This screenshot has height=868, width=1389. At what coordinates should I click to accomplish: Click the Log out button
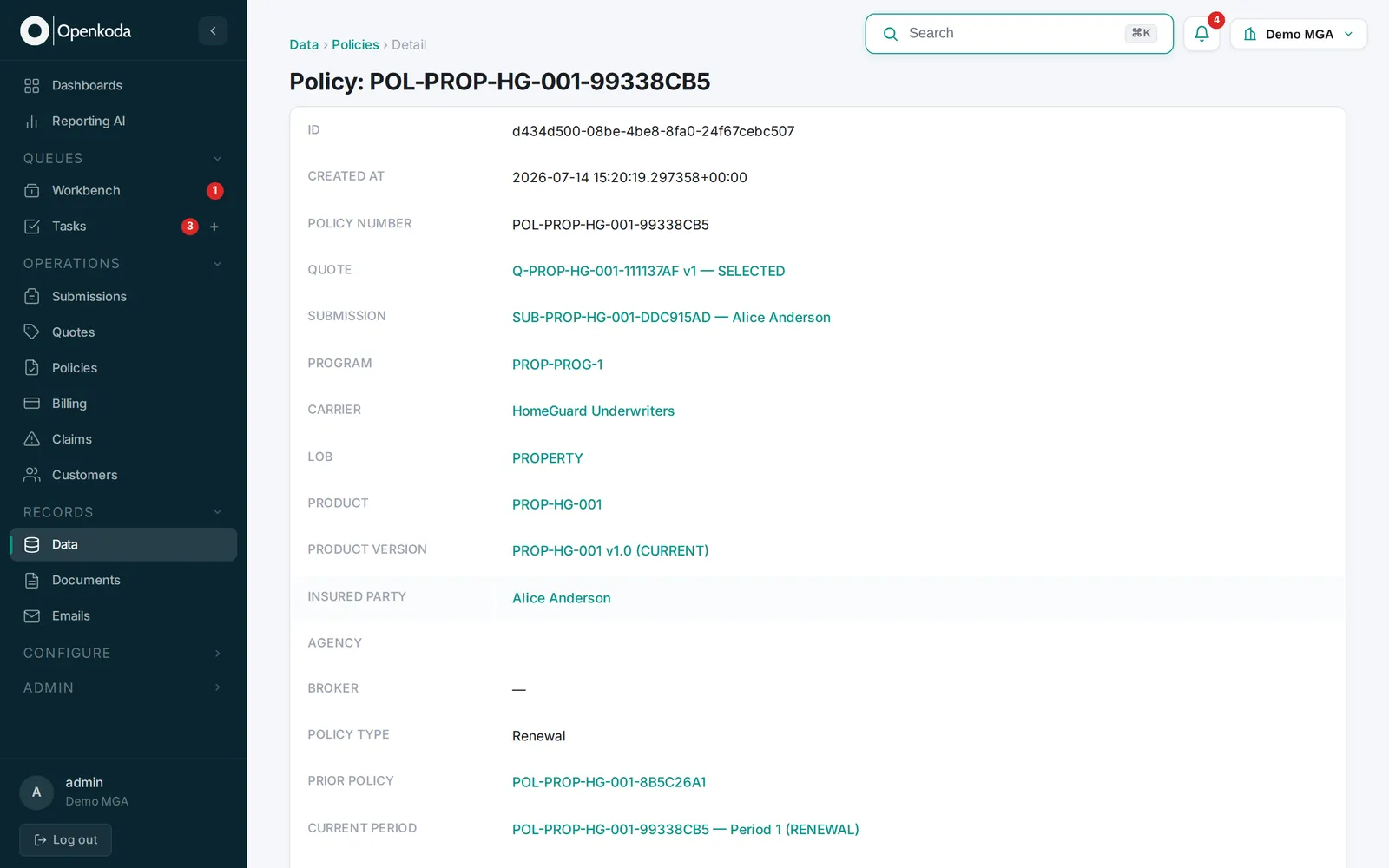(x=66, y=840)
